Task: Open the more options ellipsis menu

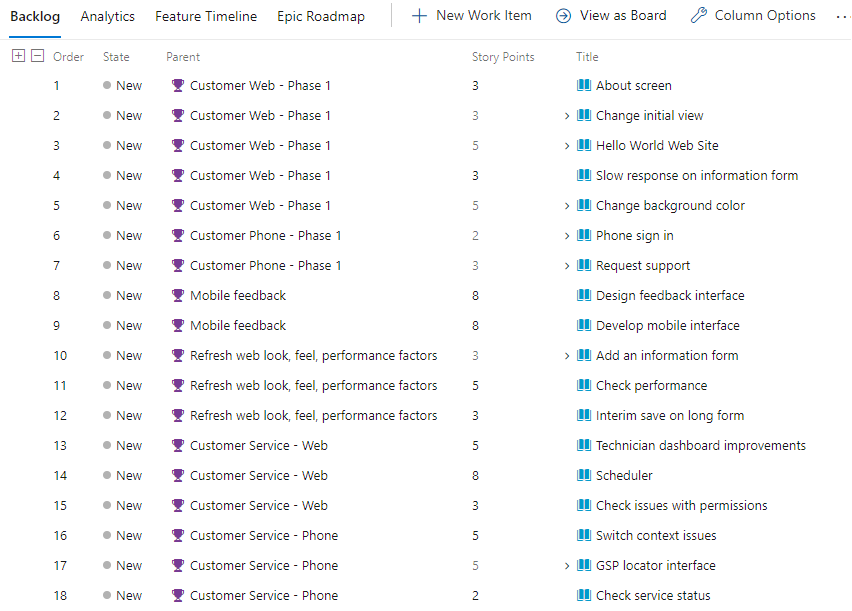Action: point(843,17)
